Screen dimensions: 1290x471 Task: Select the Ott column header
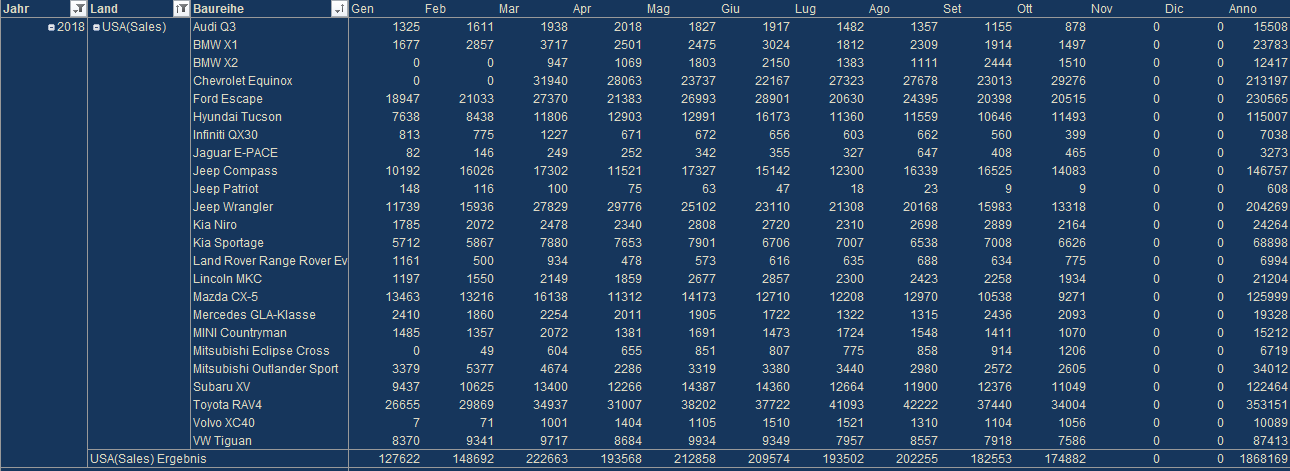[1025, 9]
